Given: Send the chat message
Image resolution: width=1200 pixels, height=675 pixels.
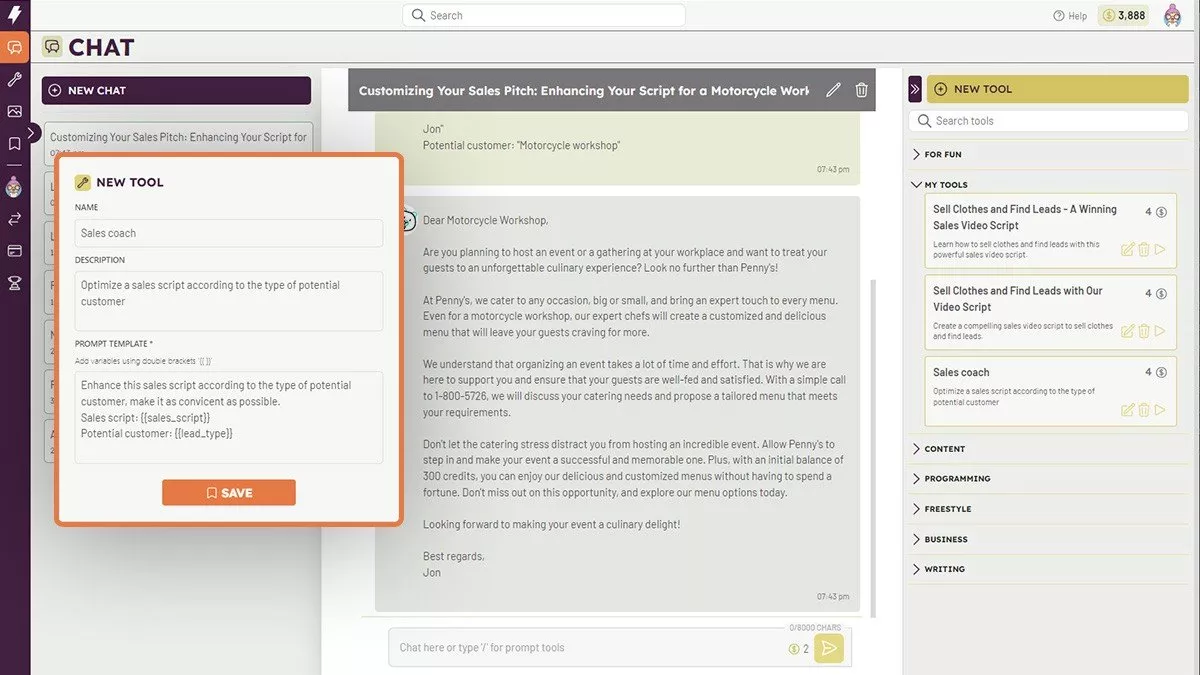Looking at the screenshot, I should click(828, 648).
